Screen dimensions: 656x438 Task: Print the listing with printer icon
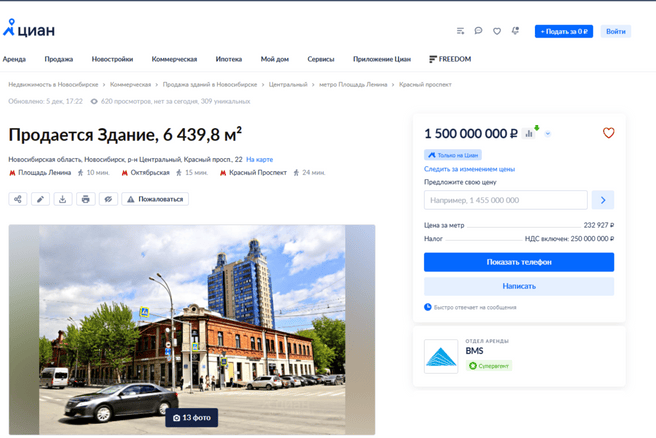(x=85, y=199)
